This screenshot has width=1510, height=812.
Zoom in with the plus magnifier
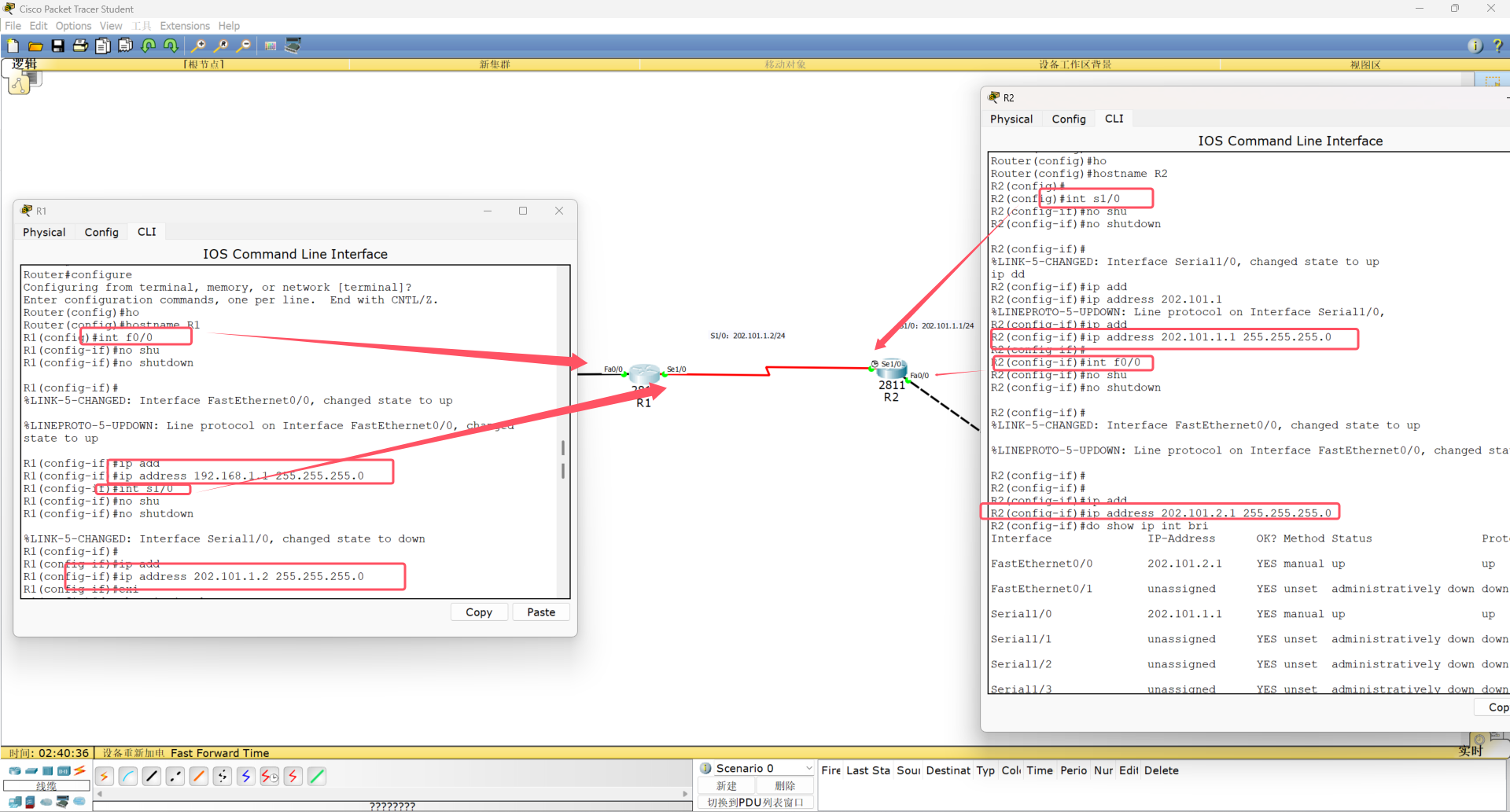coord(198,46)
